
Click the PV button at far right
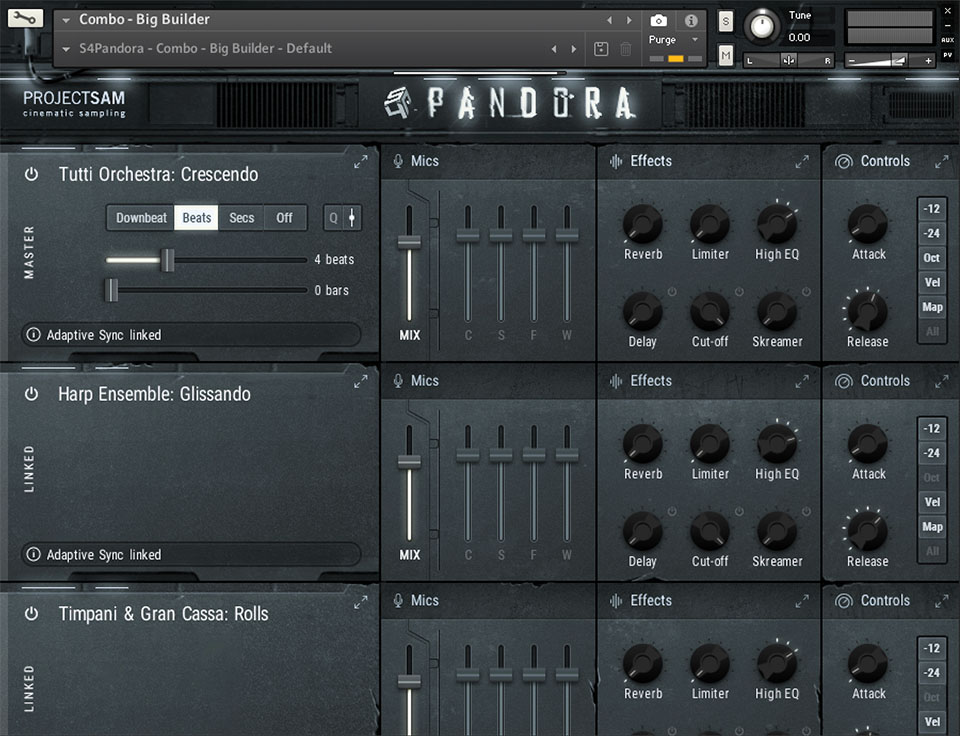pyautogui.click(x=947, y=54)
